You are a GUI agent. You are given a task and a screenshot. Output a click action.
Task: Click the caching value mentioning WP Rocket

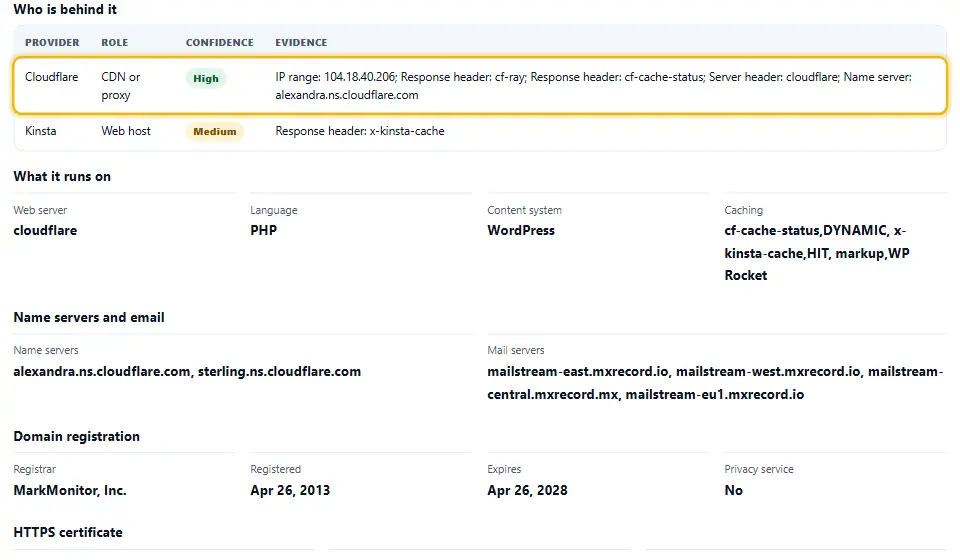(817, 253)
